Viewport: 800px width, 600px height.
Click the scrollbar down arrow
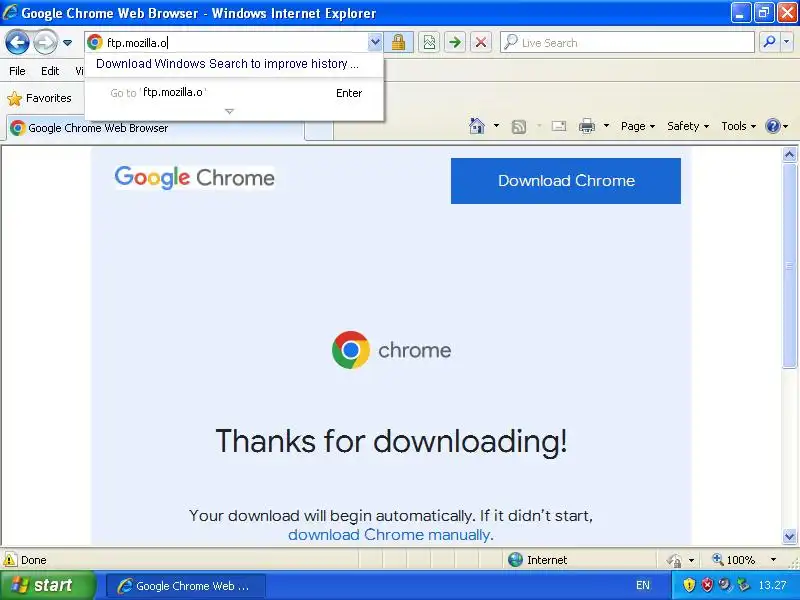coord(789,536)
